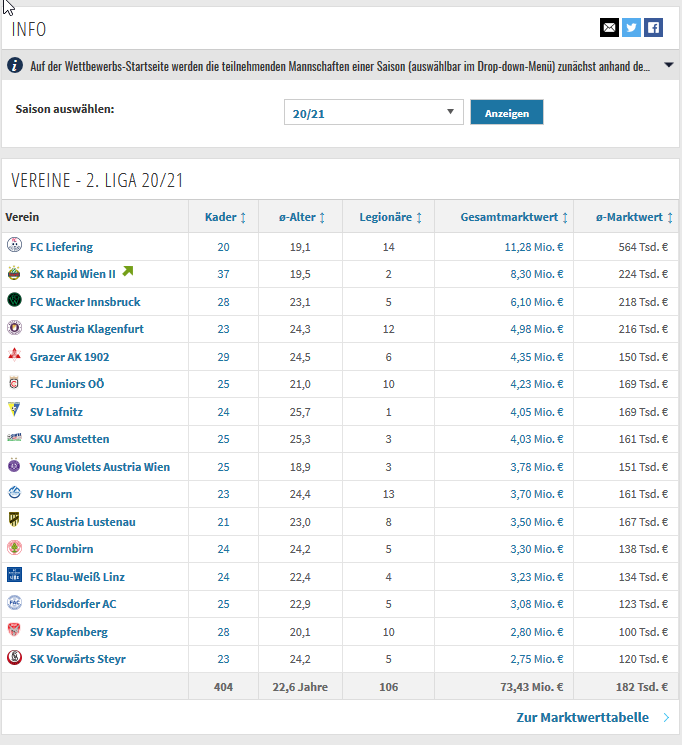Screen dimensions: 682x745
Task: Select total market value 73,43 Mio. €
Action: 532,687
